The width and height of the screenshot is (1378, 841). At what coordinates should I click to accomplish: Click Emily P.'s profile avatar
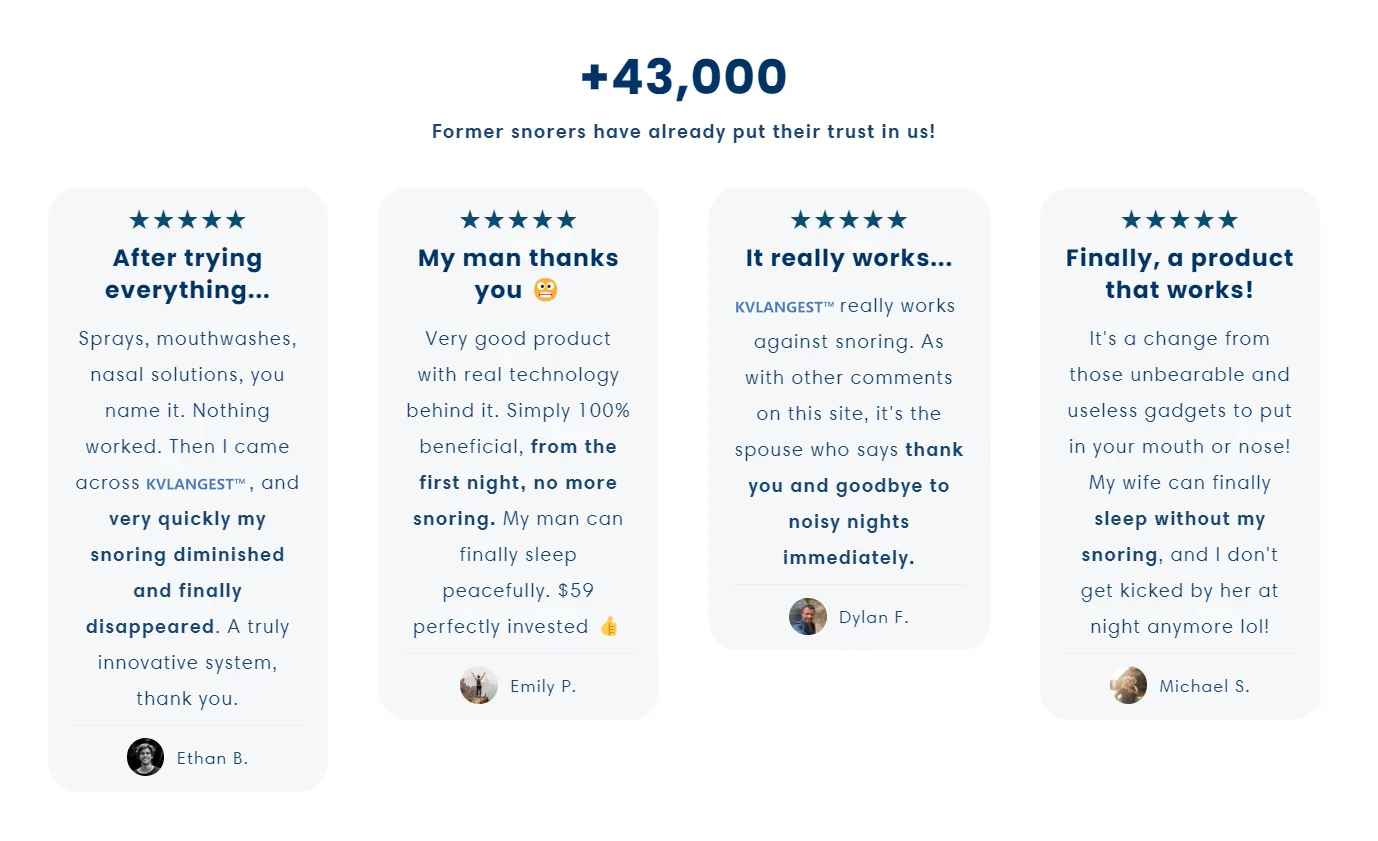[x=479, y=685]
